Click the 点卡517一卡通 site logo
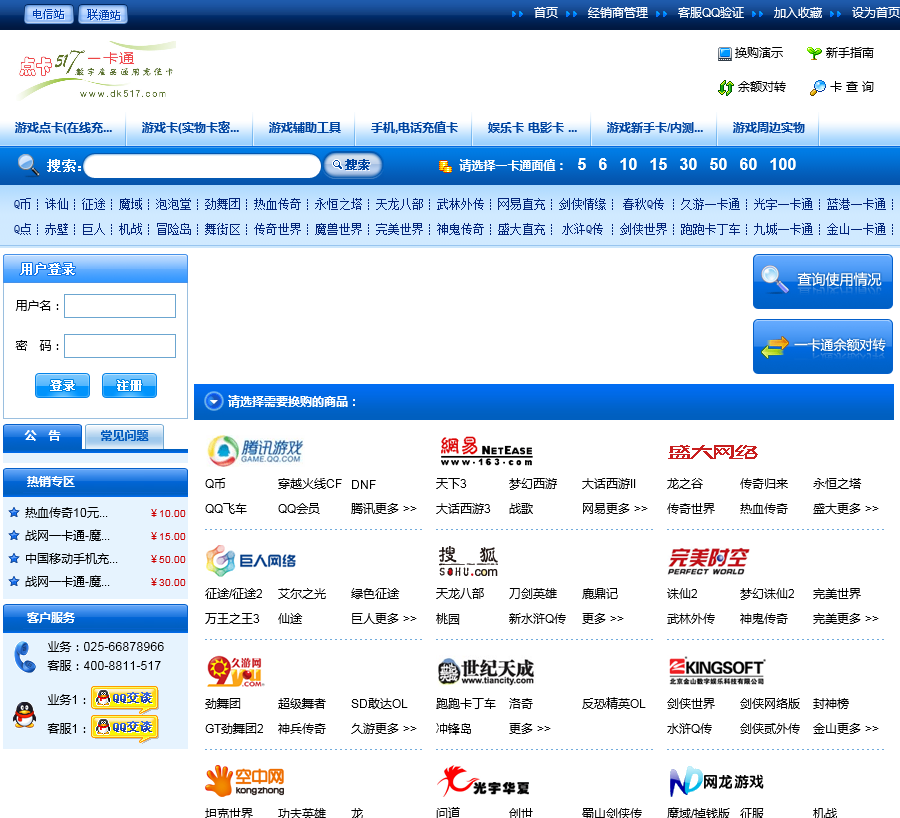Image resolution: width=900 pixels, height=818 pixels. pos(96,70)
